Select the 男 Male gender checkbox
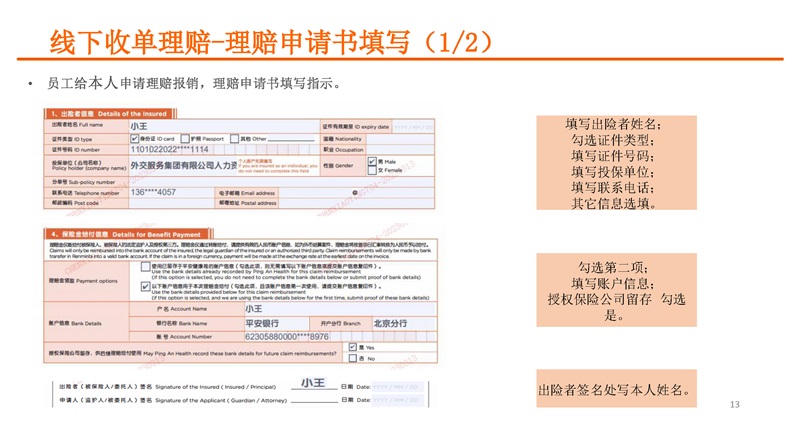This screenshot has height=423, width=800. pyautogui.click(x=372, y=162)
